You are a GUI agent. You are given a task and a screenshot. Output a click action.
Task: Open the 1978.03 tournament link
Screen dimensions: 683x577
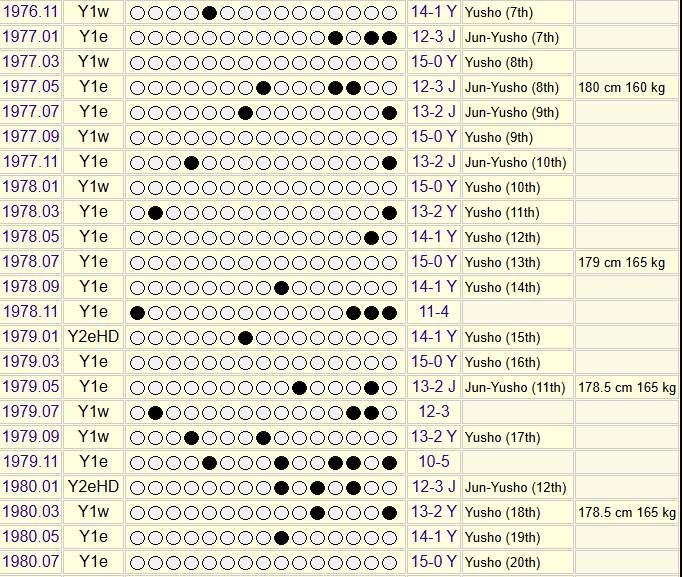30,212
